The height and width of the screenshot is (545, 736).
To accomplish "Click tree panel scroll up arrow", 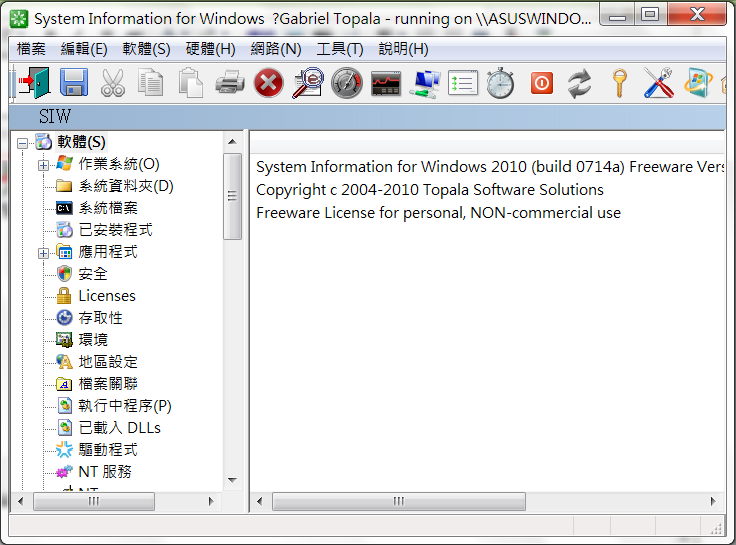I will pyautogui.click(x=232, y=142).
